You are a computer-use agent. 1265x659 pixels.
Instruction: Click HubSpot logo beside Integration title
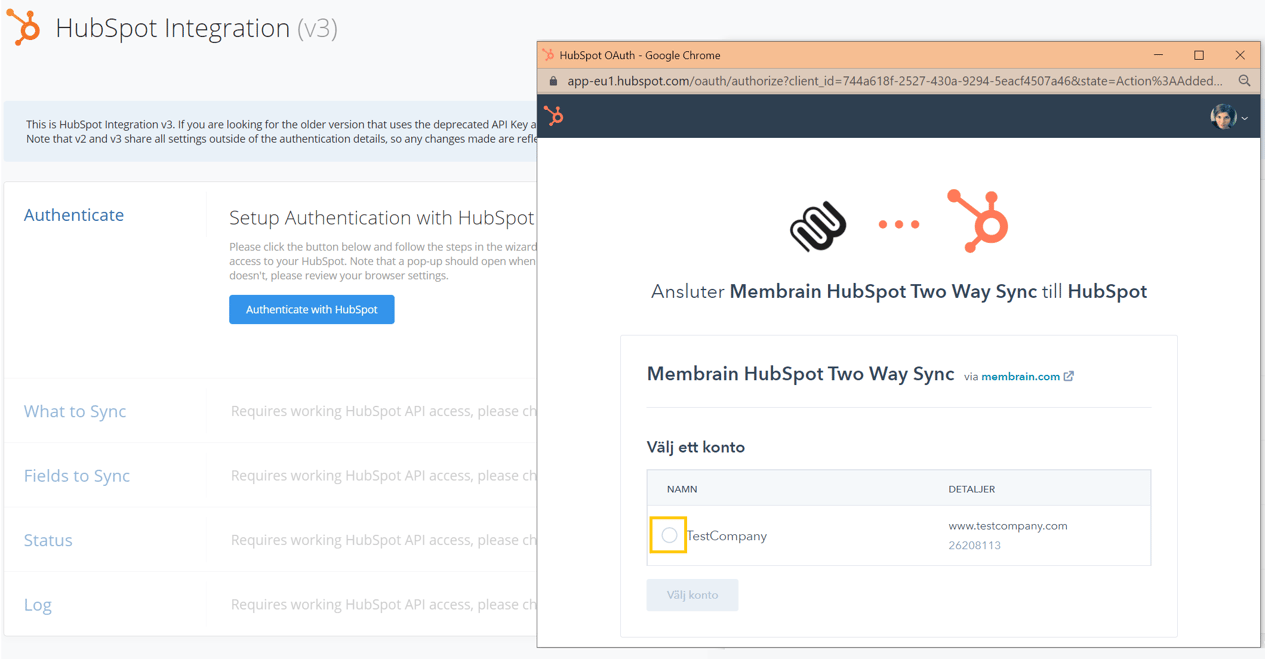[x=24, y=27]
